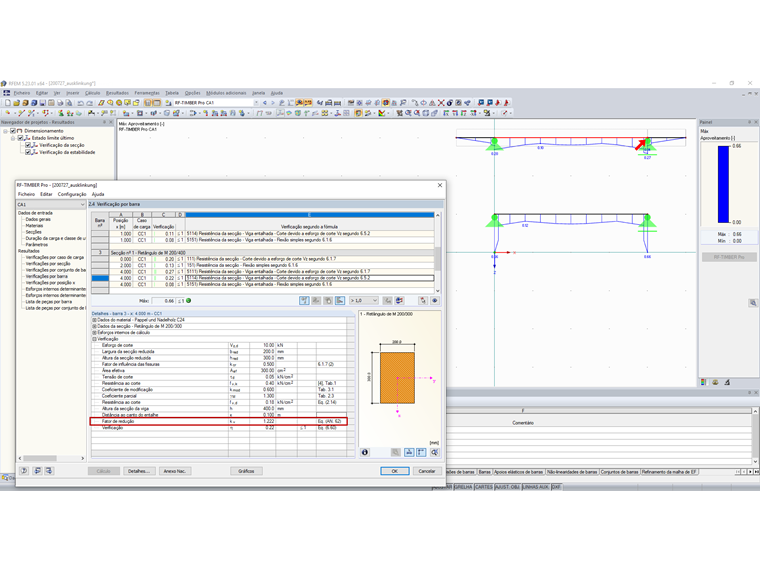Toggle Dimensionamento checkbox in navigator
The image size is (760, 570).
point(13,131)
